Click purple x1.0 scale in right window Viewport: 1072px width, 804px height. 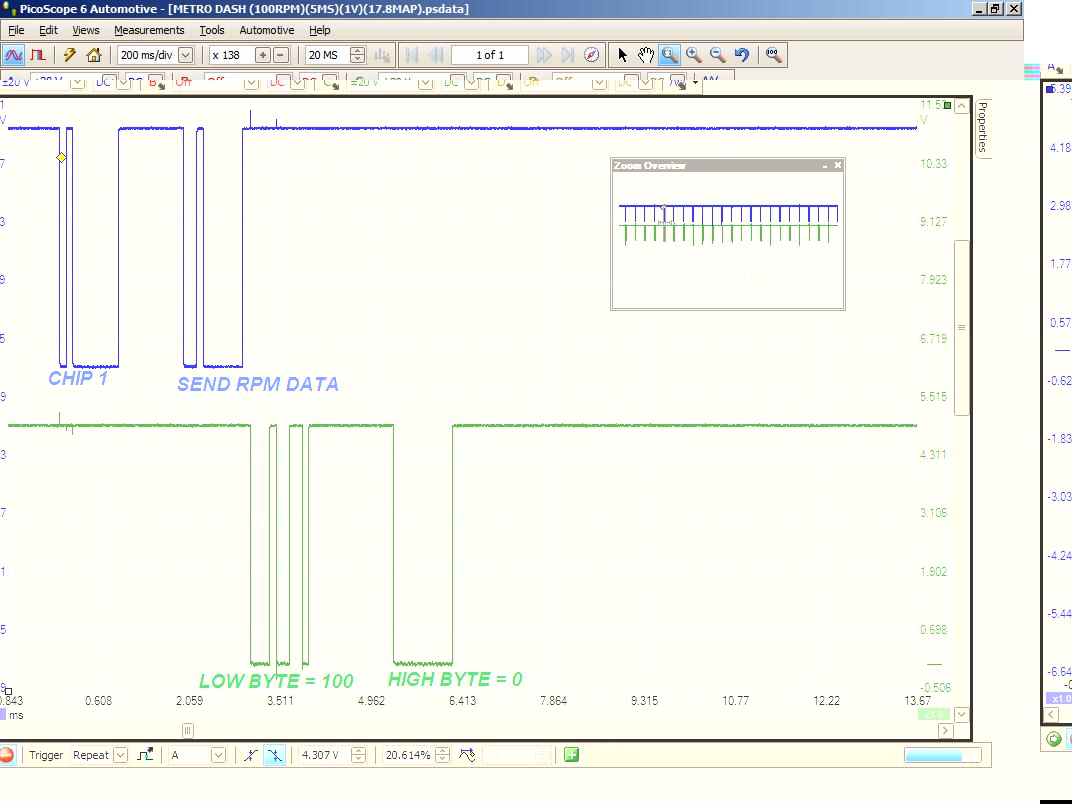[1059, 699]
